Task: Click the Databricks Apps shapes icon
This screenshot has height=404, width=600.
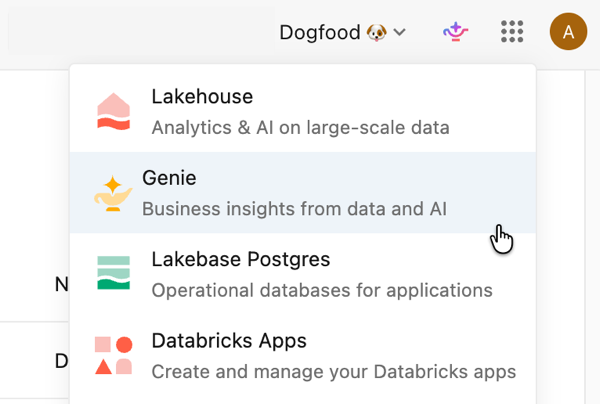Action: click(x=114, y=355)
